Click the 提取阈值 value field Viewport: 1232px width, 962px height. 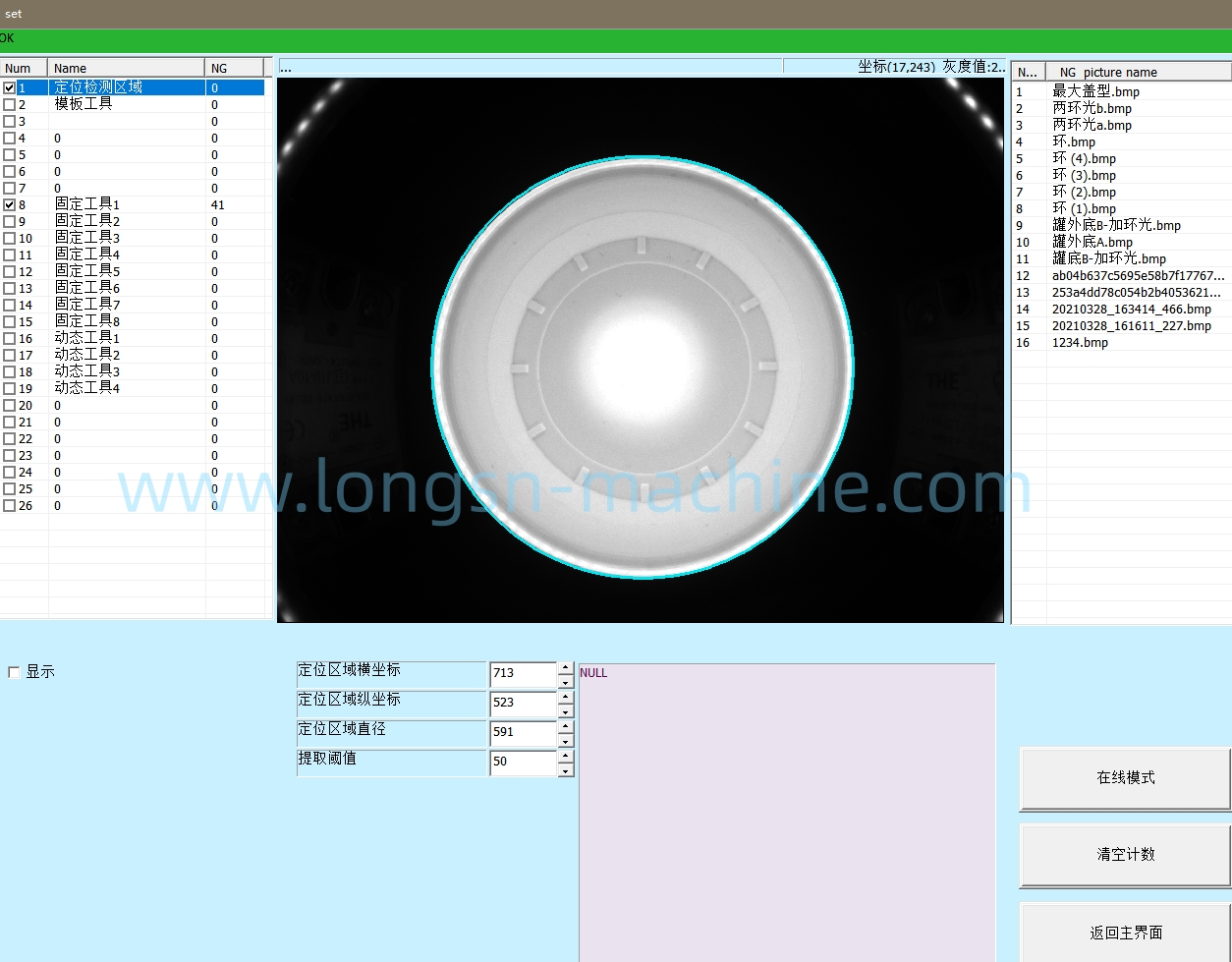(x=523, y=762)
